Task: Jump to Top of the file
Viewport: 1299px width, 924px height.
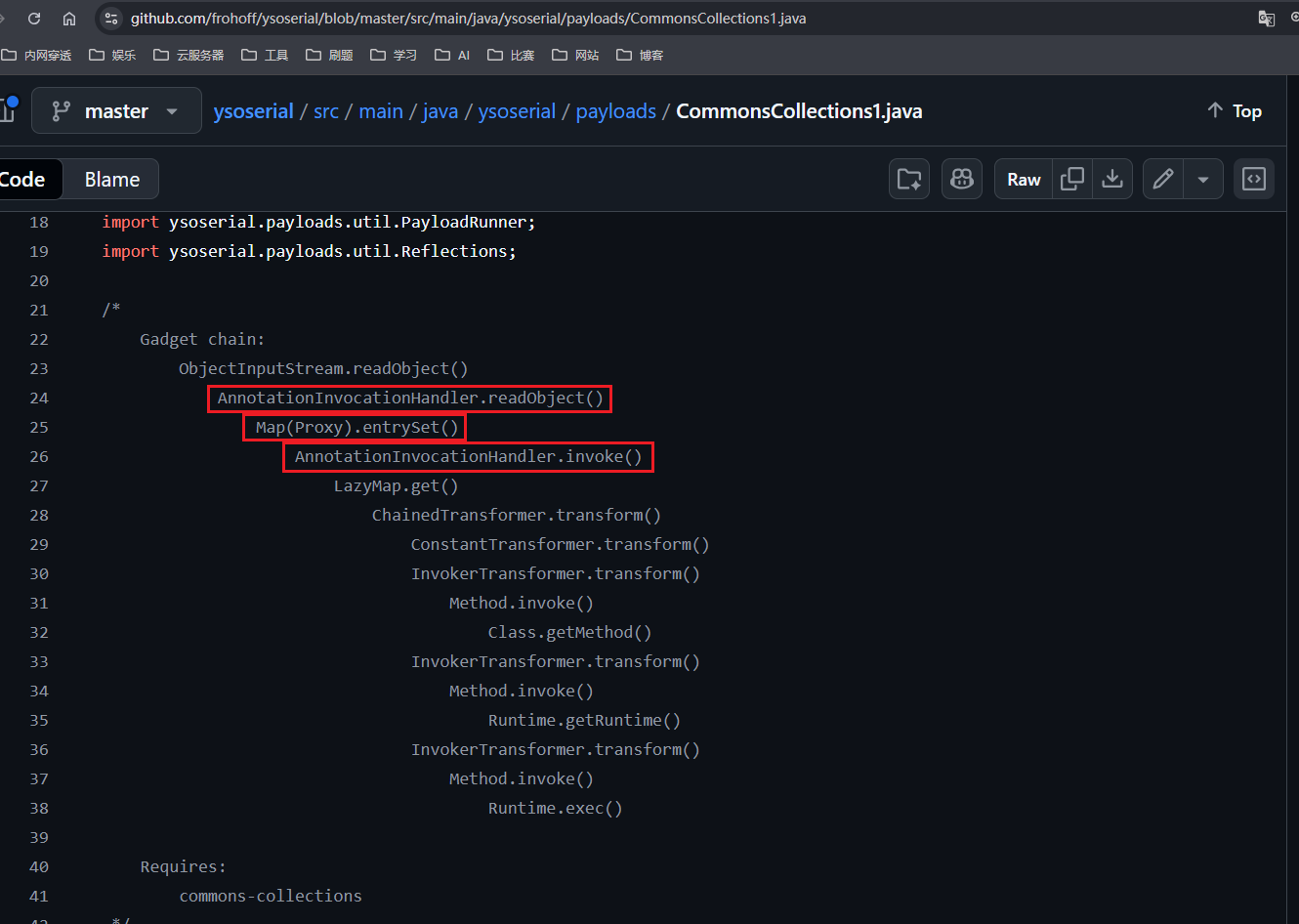Action: (1235, 111)
